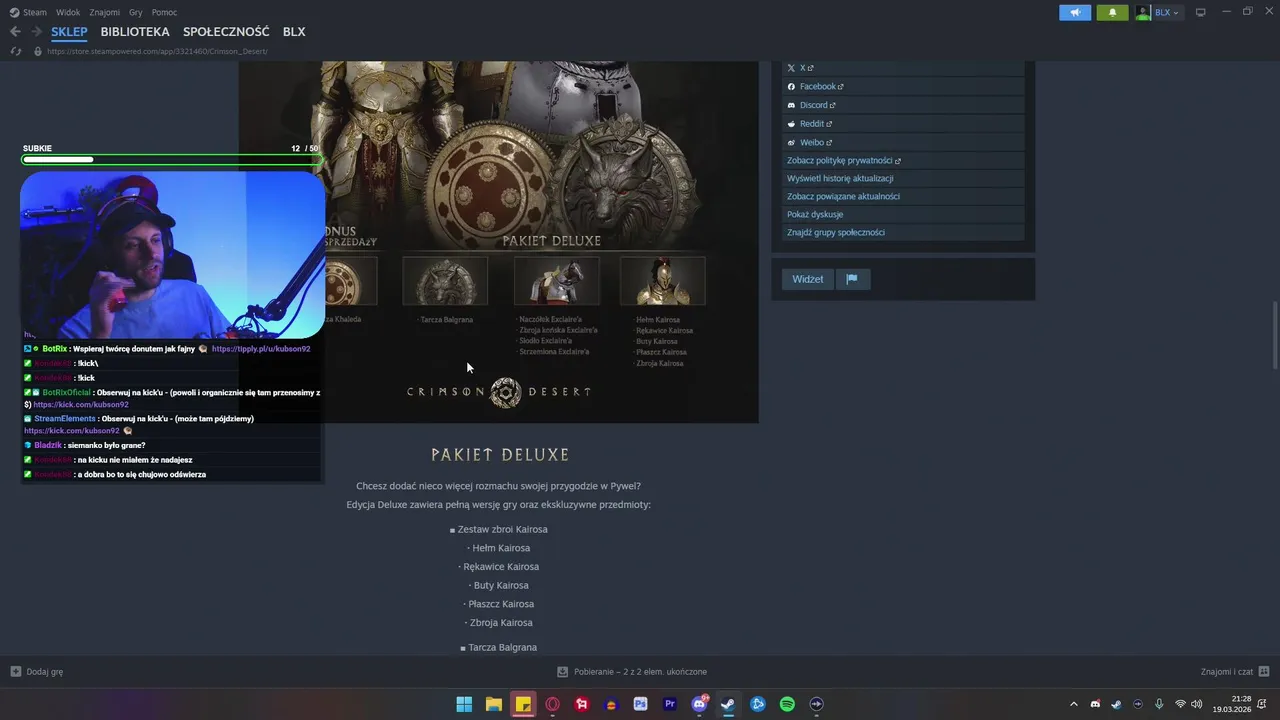Open File Explorer from the taskbar
1280x720 pixels.
[x=494, y=704]
